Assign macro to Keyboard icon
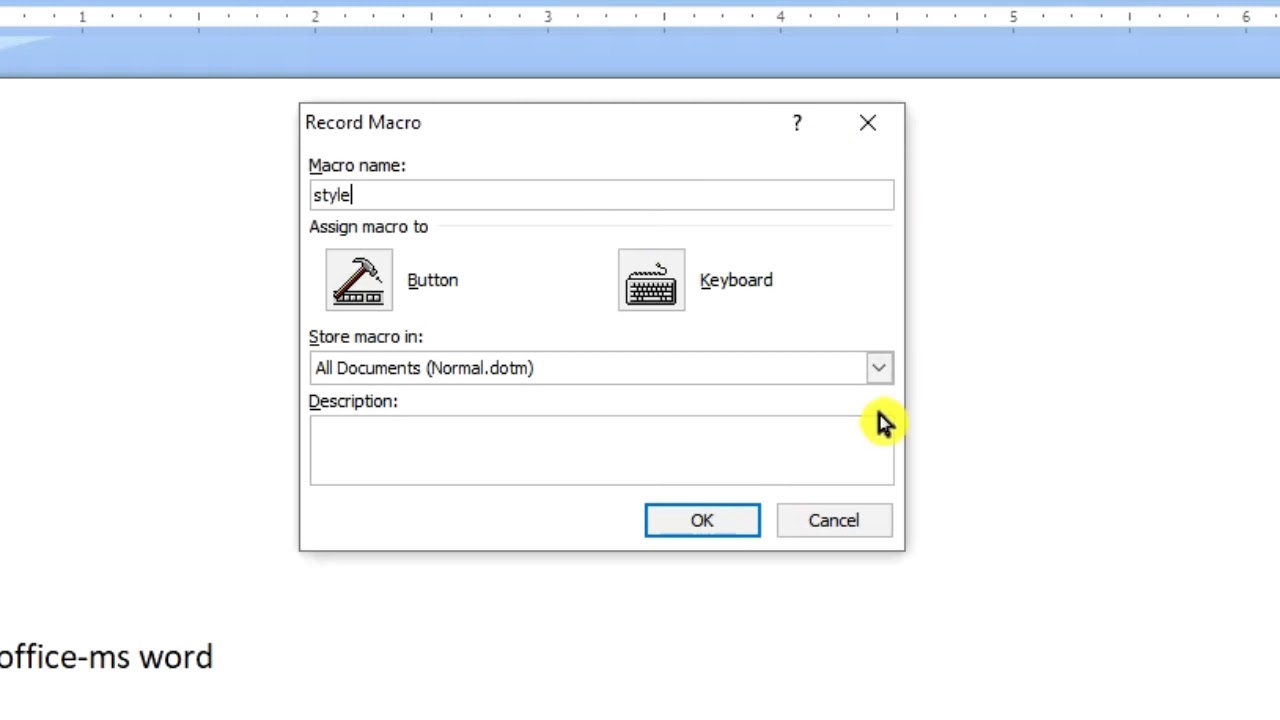Screen dimensions: 1280x720 [652, 280]
